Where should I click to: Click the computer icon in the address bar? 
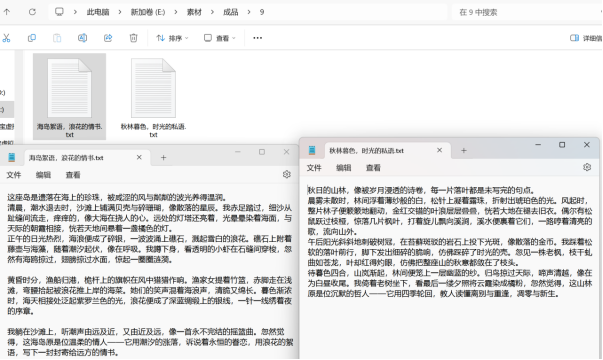(59, 12)
